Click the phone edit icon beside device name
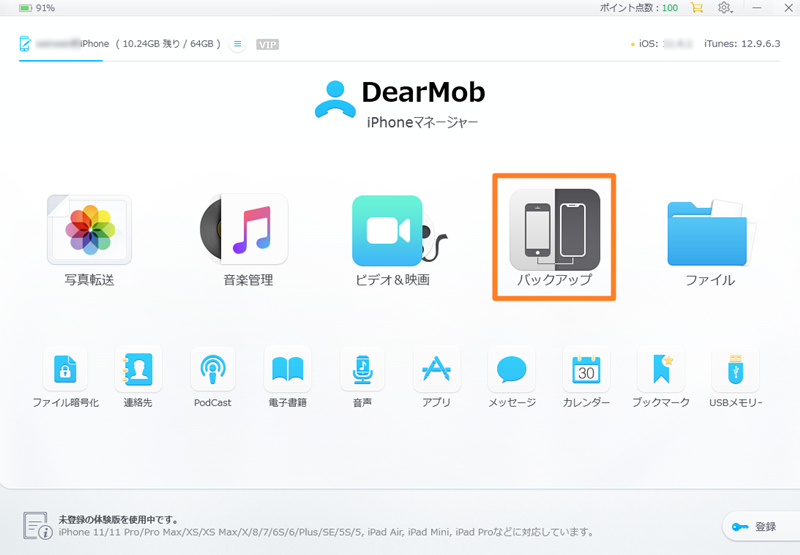 [24, 44]
